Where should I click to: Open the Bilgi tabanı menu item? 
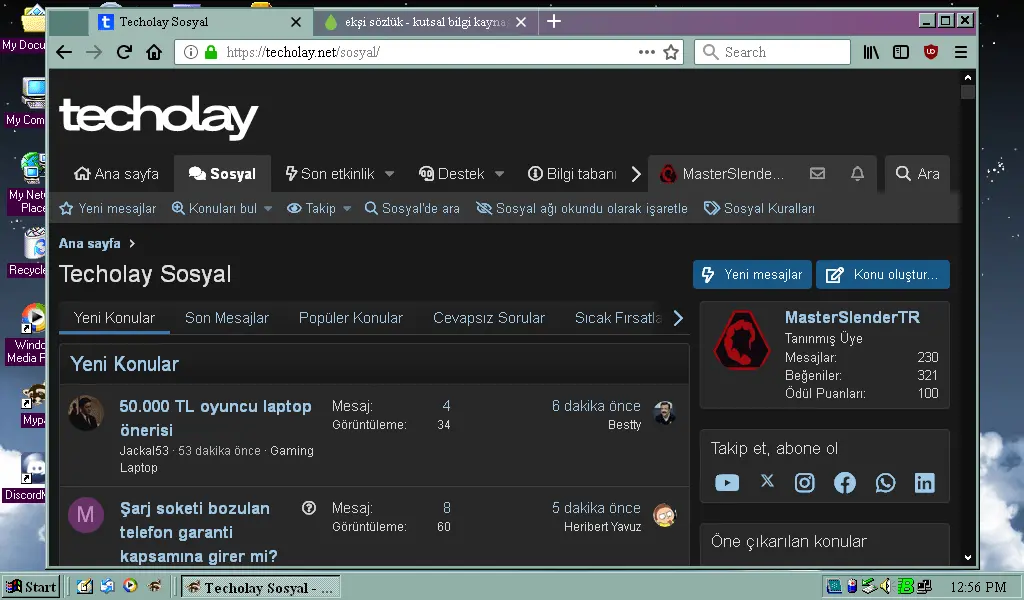click(572, 174)
